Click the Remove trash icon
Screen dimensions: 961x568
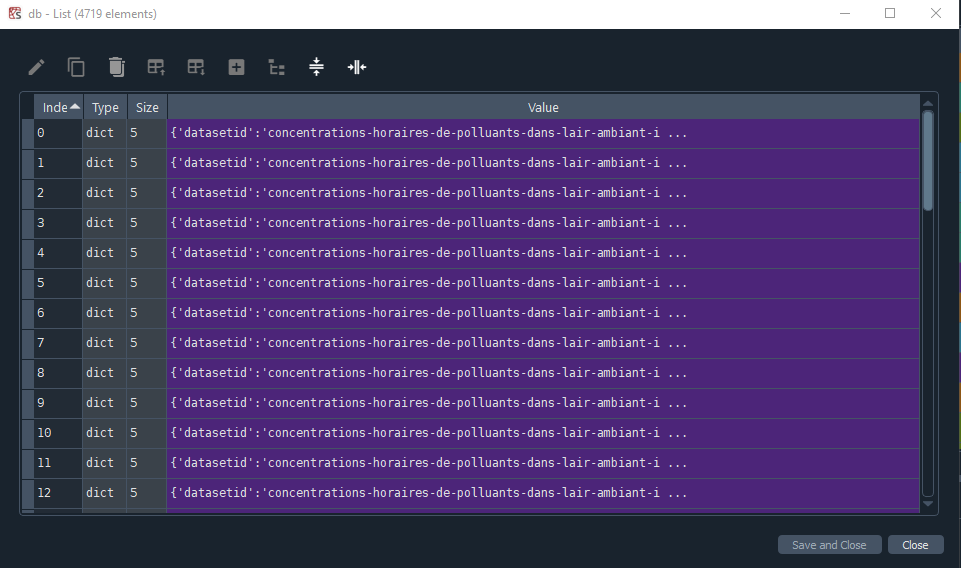point(116,67)
